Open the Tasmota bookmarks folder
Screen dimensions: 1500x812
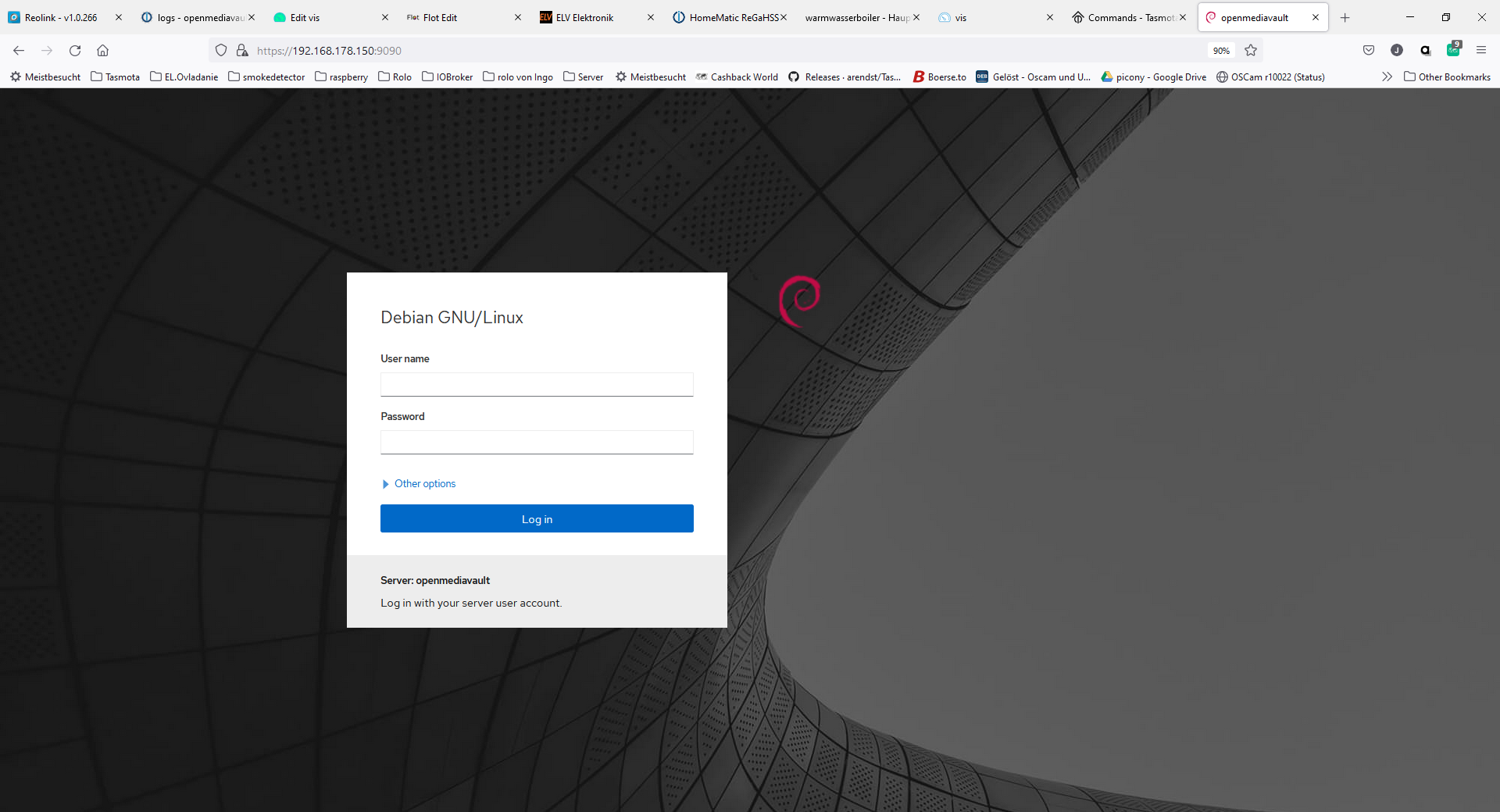pos(115,77)
